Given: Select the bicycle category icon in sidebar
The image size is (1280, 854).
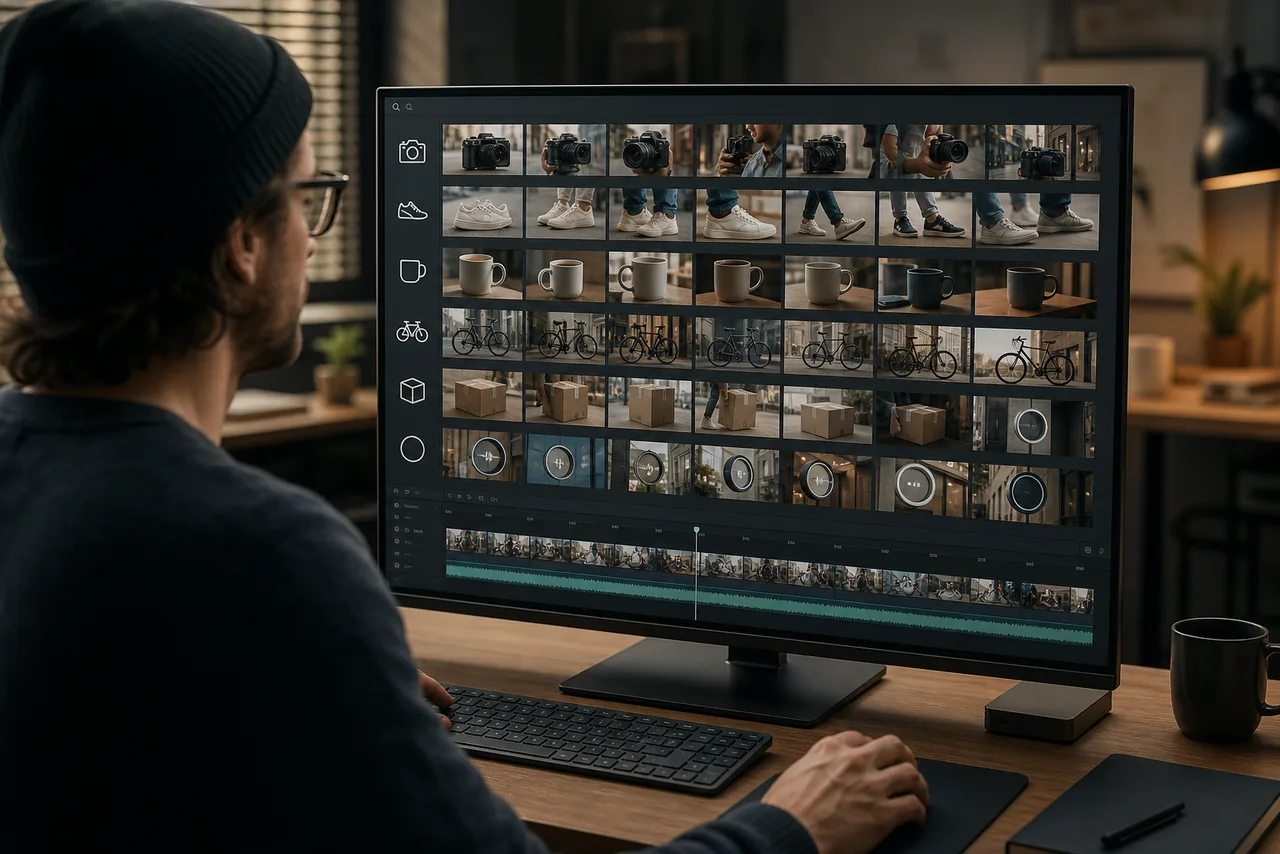Looking at the screenshot, I should point(412,331).
